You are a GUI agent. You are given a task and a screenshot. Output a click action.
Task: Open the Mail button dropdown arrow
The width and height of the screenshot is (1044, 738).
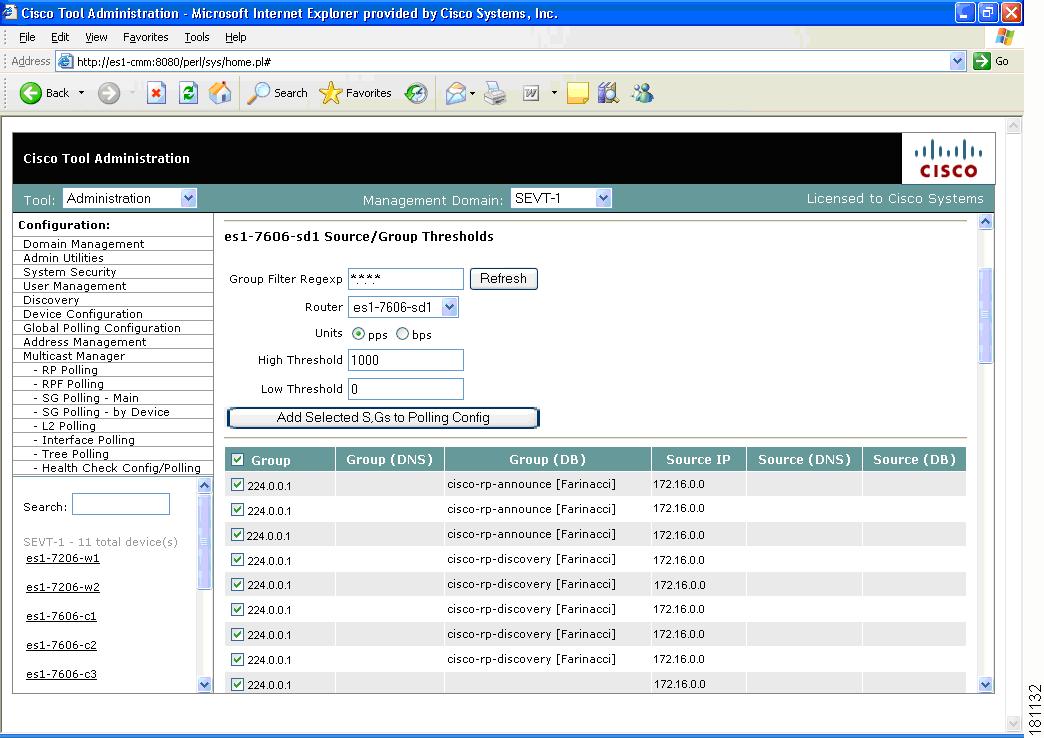[x=472, y=93]
